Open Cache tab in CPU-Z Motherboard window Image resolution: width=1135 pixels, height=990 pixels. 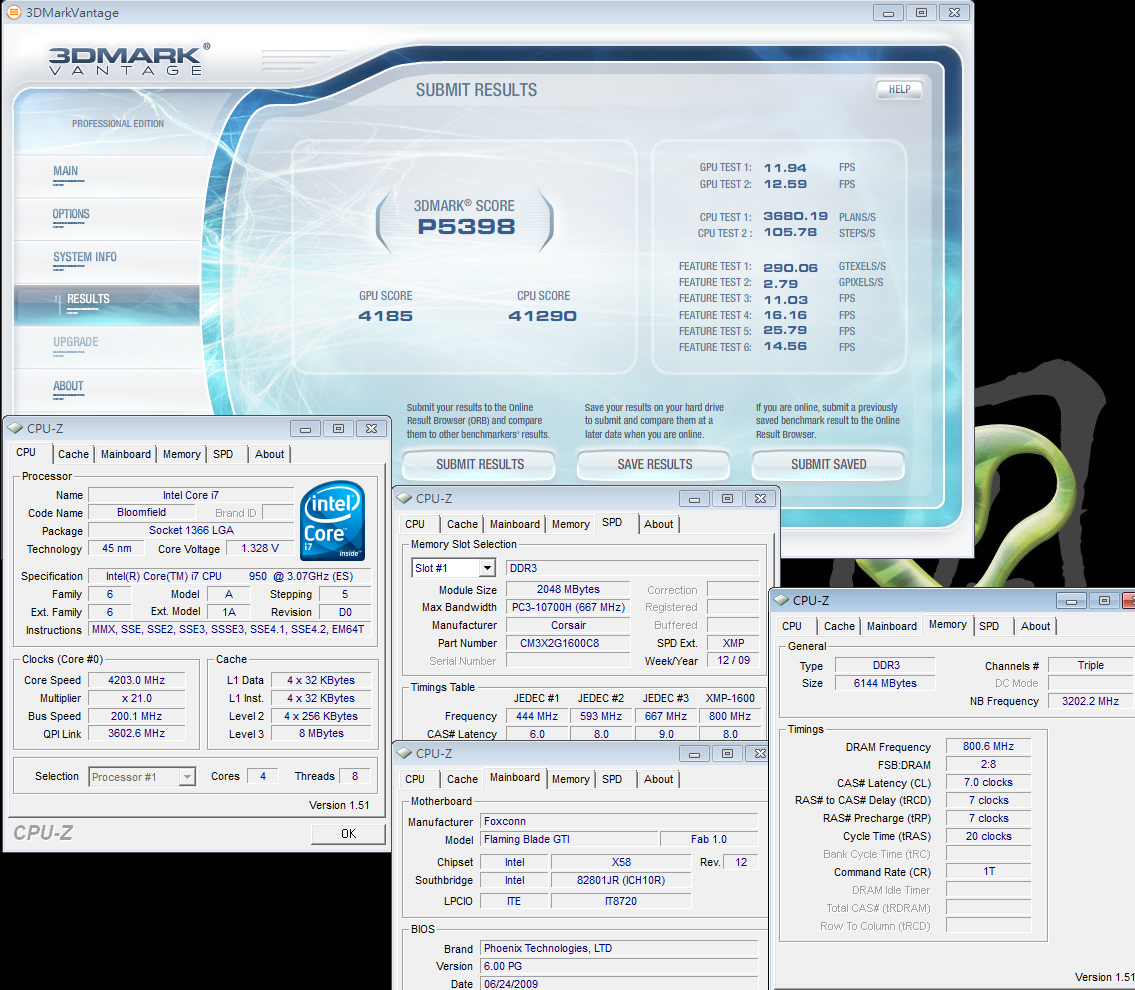[462, 779]
